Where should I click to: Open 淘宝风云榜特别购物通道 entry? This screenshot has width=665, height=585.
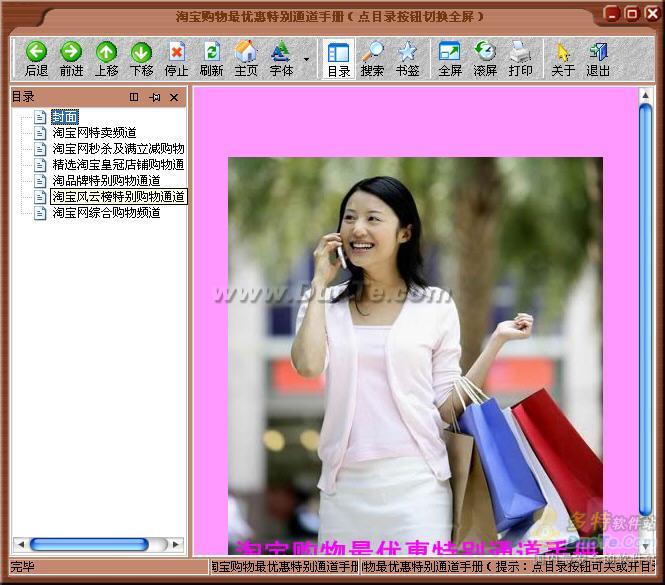coord(119,196)
